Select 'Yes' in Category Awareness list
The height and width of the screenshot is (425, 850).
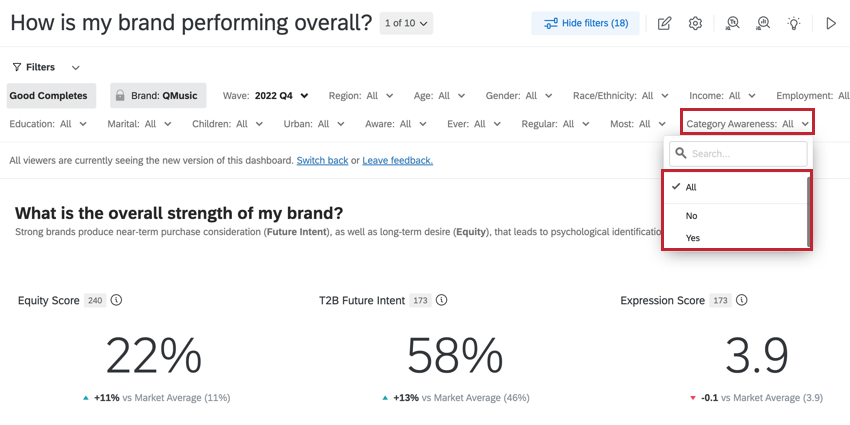[x=692, y=238]
